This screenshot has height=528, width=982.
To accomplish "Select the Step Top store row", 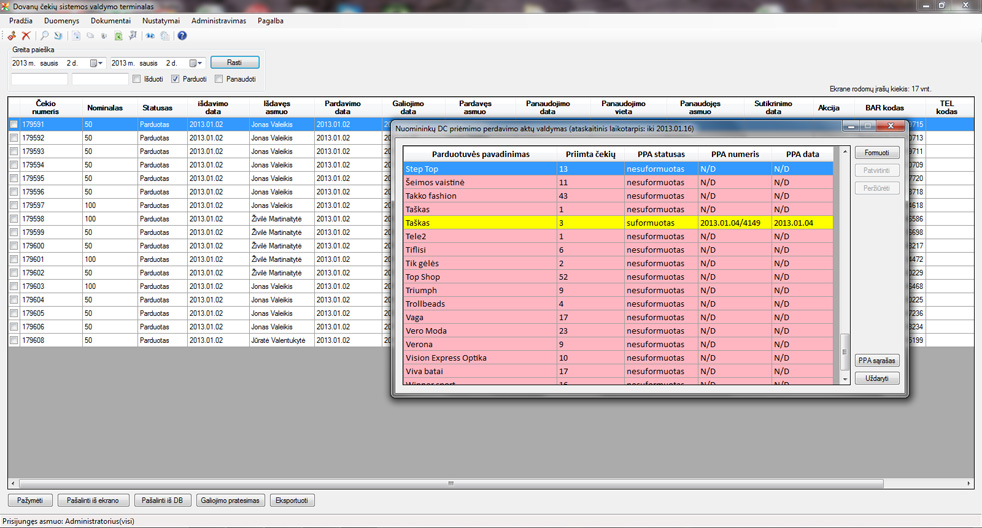I will click(618, 169).
